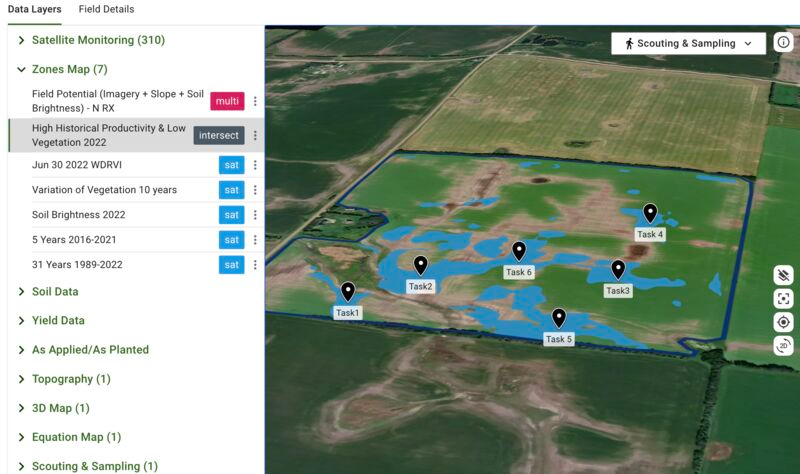
Task: Open options menu for Soil Brightness 2022
Action: click(x=255, y=215)
